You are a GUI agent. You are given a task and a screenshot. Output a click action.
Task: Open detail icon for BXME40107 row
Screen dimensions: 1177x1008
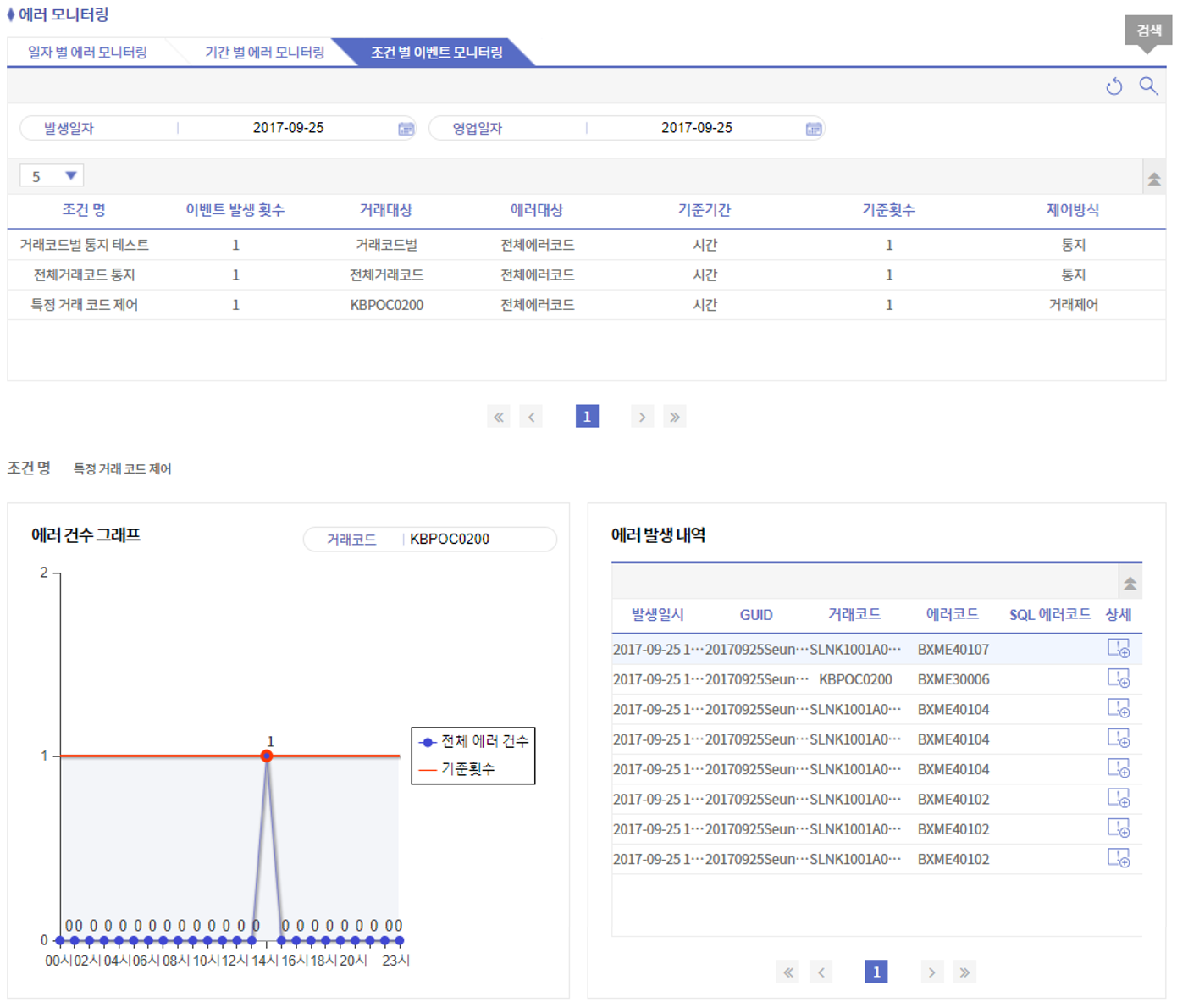[x=1119, y=649]
